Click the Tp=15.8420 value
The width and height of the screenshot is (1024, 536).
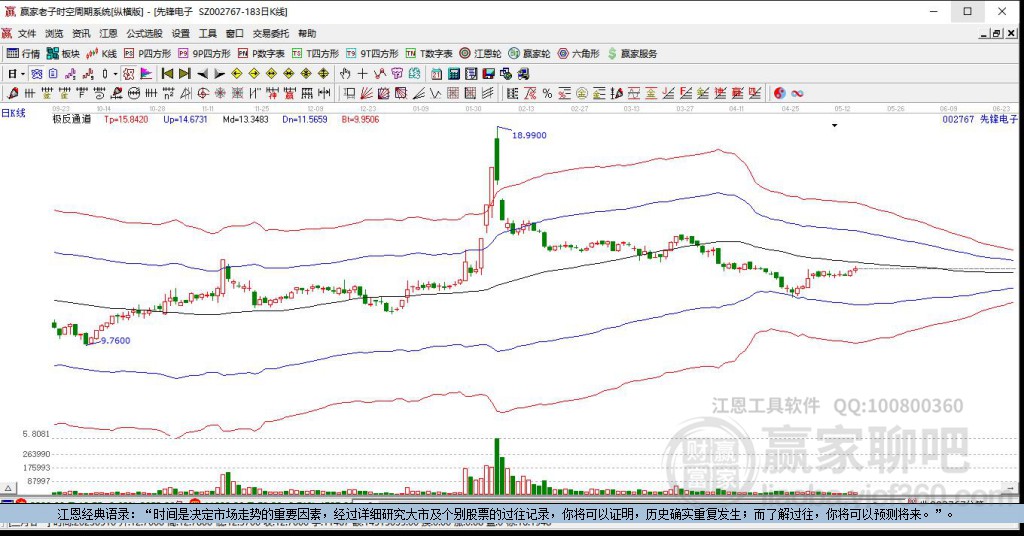tap(126, 119)
